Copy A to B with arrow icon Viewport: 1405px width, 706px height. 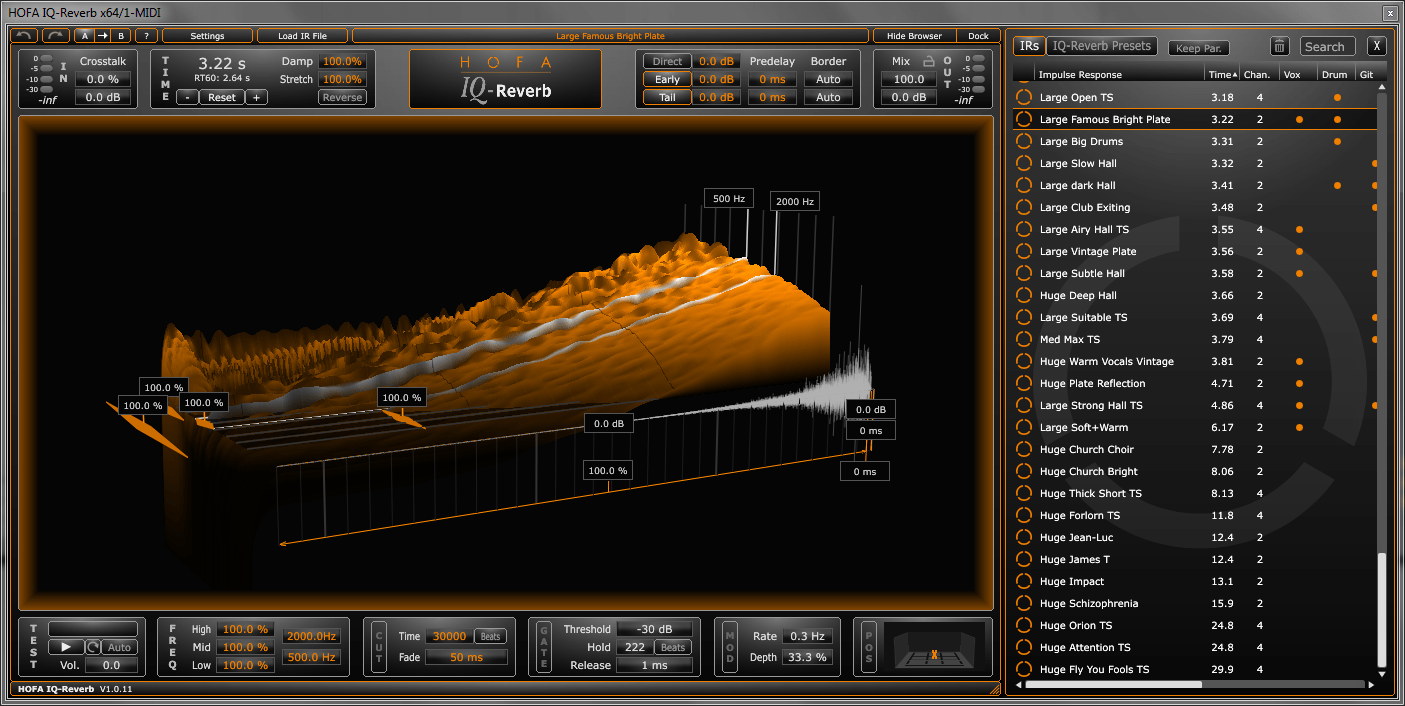tap(102, 36)
